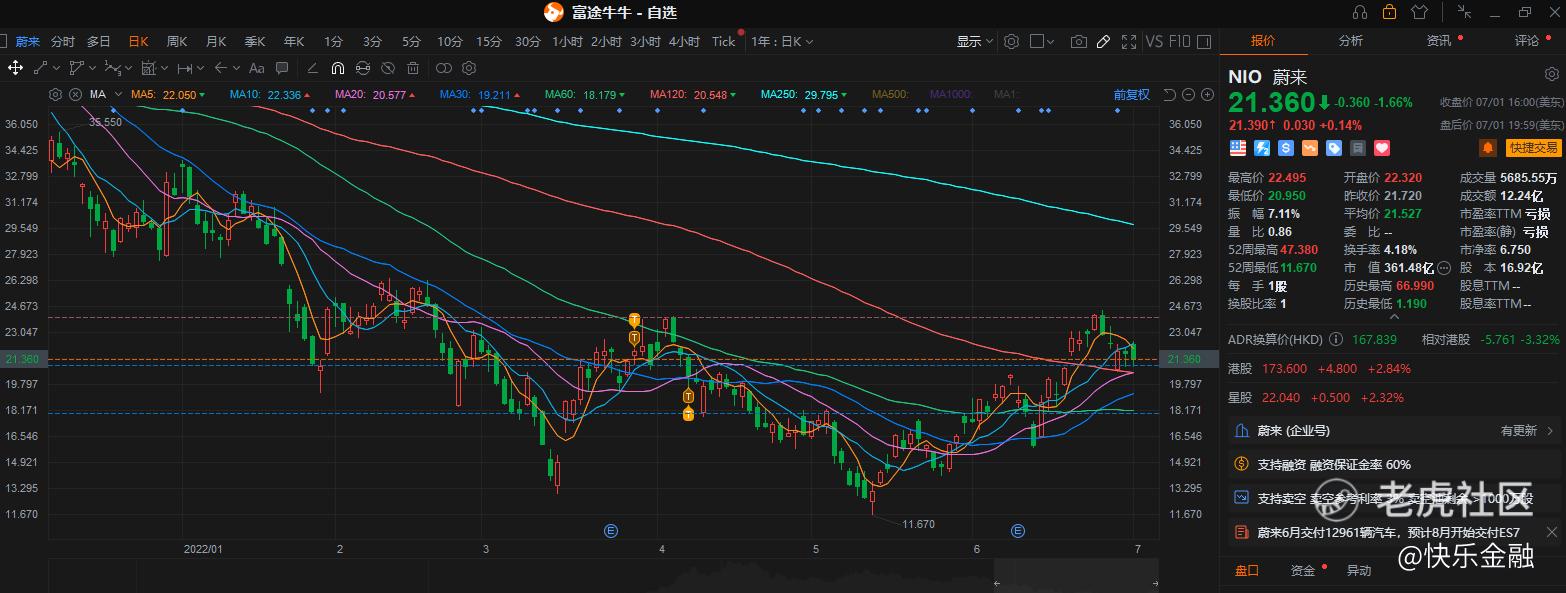
Task: Select the comment bubble annotation tool
Action: [x=282, y=68]
